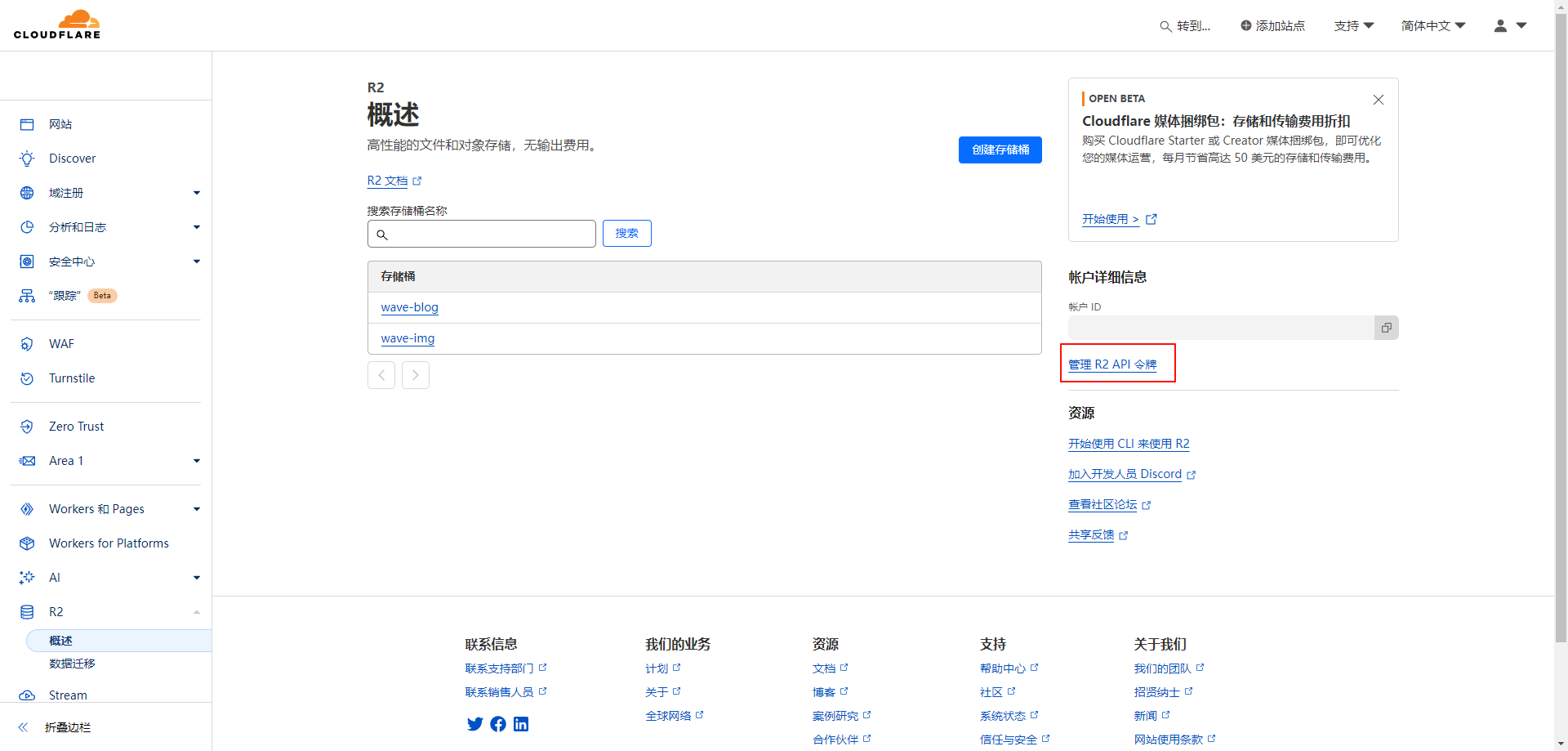Screen dimensions: 1568x751
Task: Expand the Area 1 sidebar section
Action: (x=197, y=461)
